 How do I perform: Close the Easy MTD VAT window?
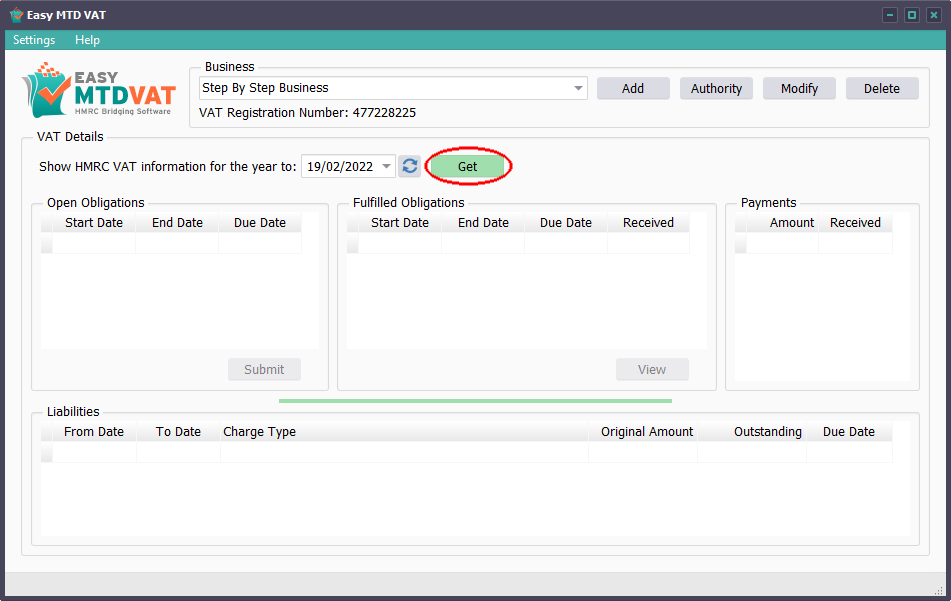tap(934, 15)
